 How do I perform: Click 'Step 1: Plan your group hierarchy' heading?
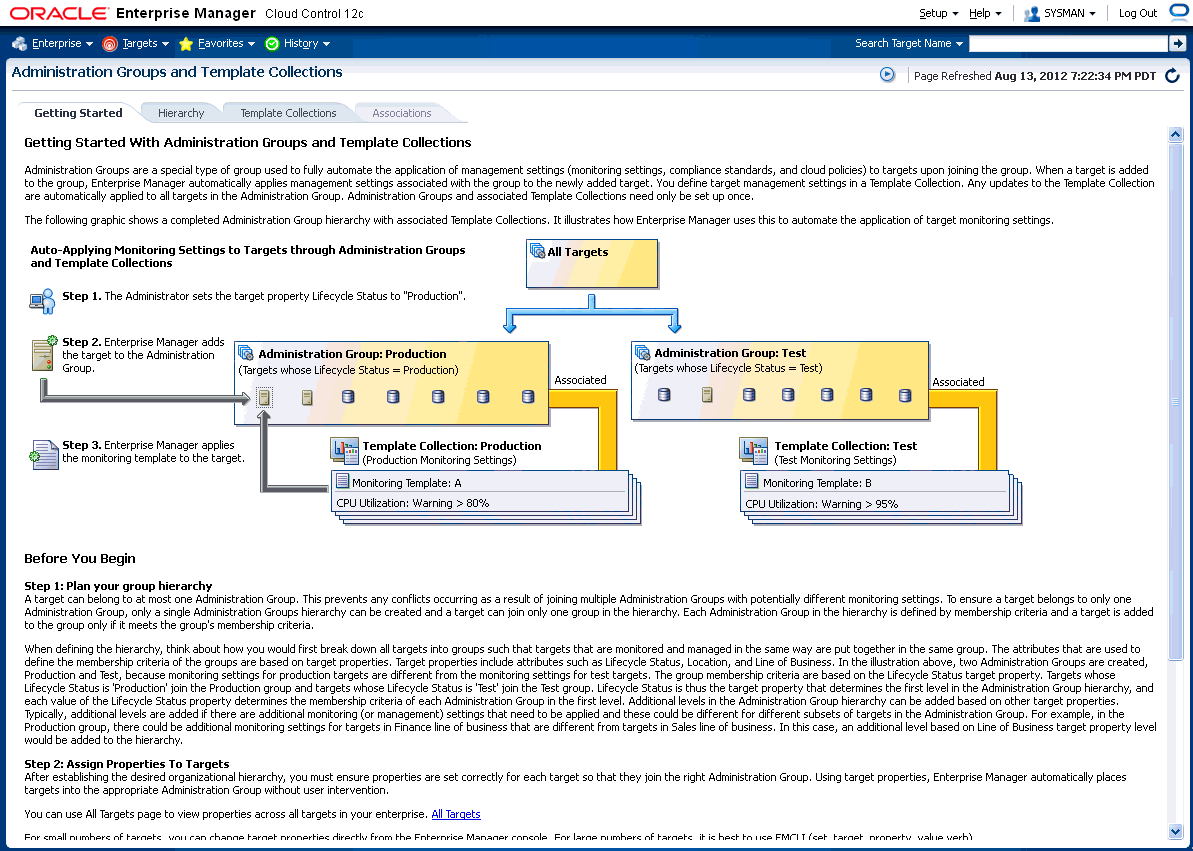pos(118,586)
